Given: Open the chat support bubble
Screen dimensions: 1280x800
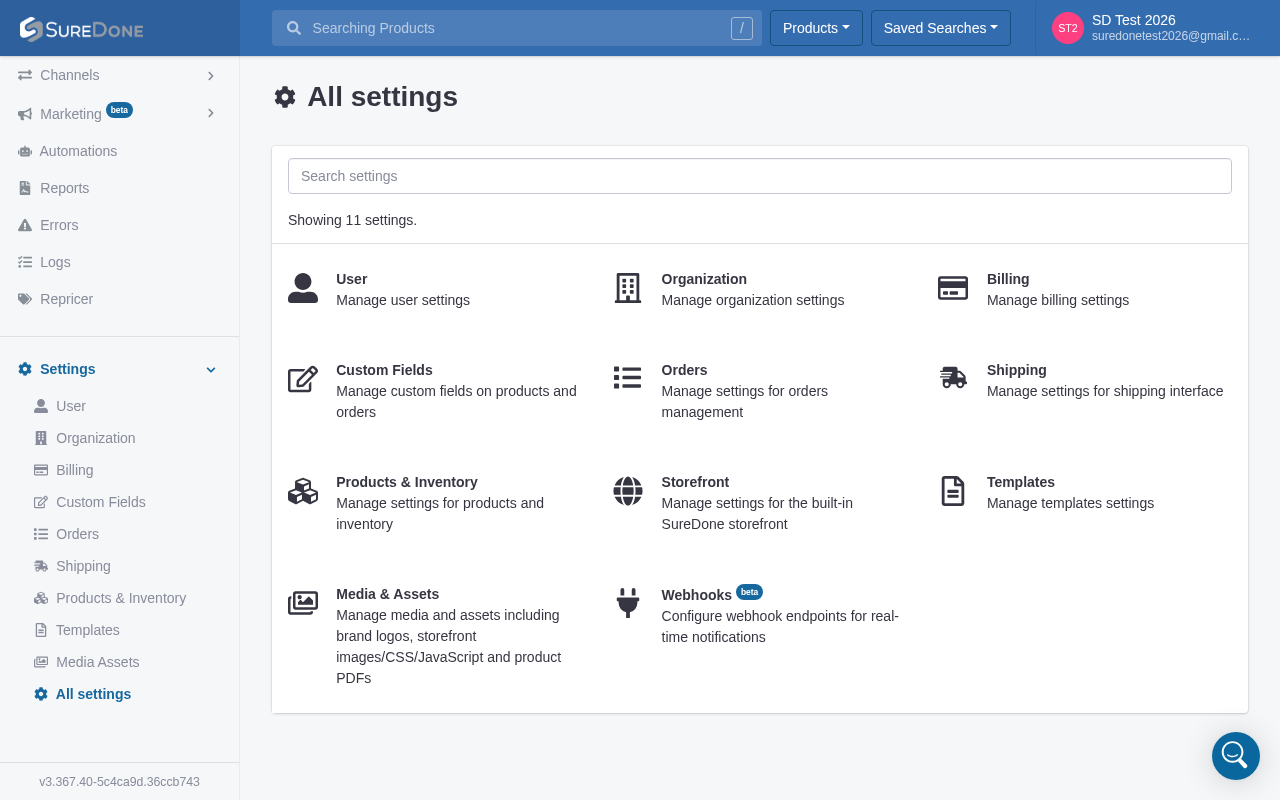Looking at the screenshot, I should (x=1236, y=756).
